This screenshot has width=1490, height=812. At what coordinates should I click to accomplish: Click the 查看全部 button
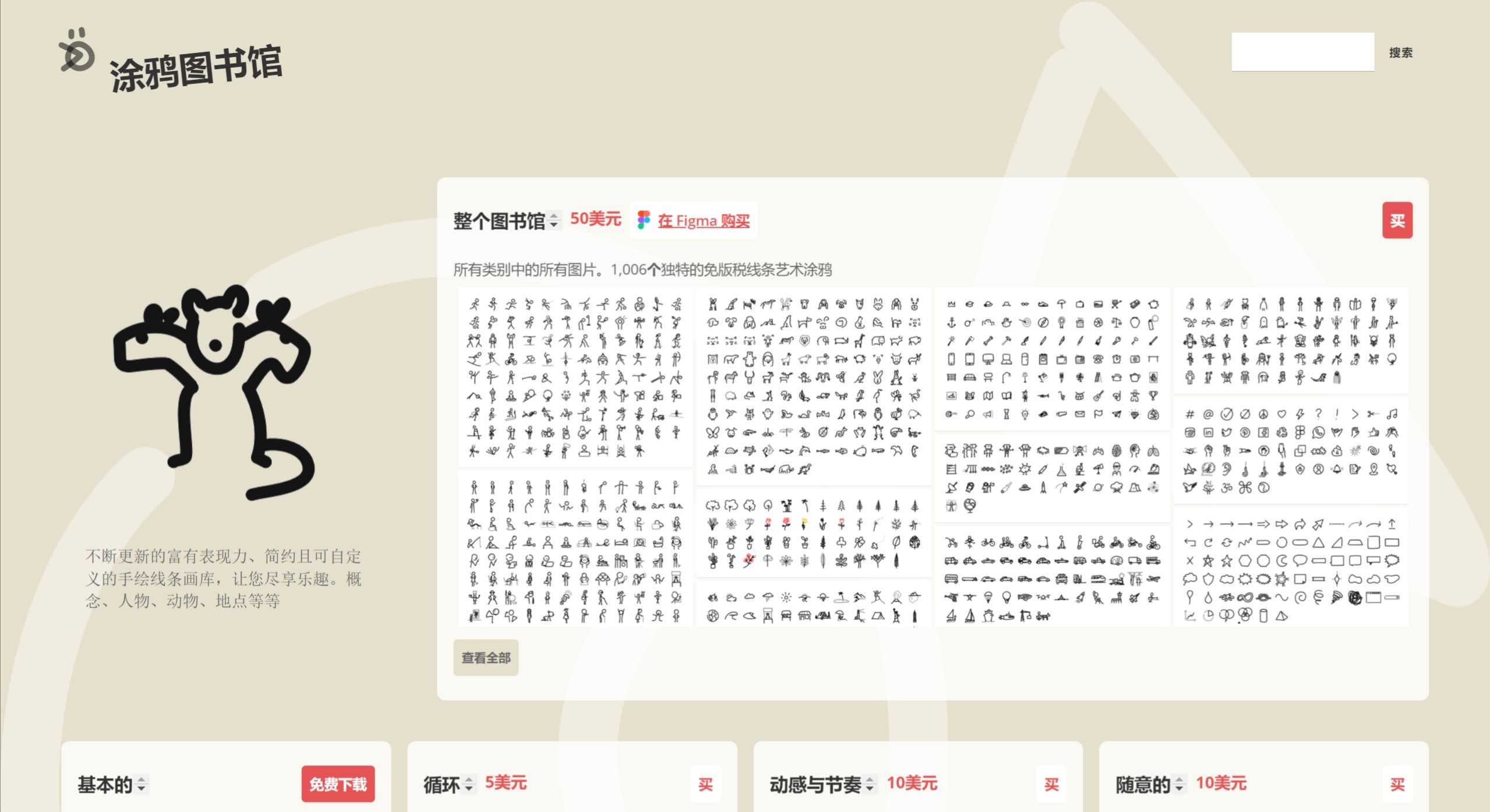pos(486,658)
